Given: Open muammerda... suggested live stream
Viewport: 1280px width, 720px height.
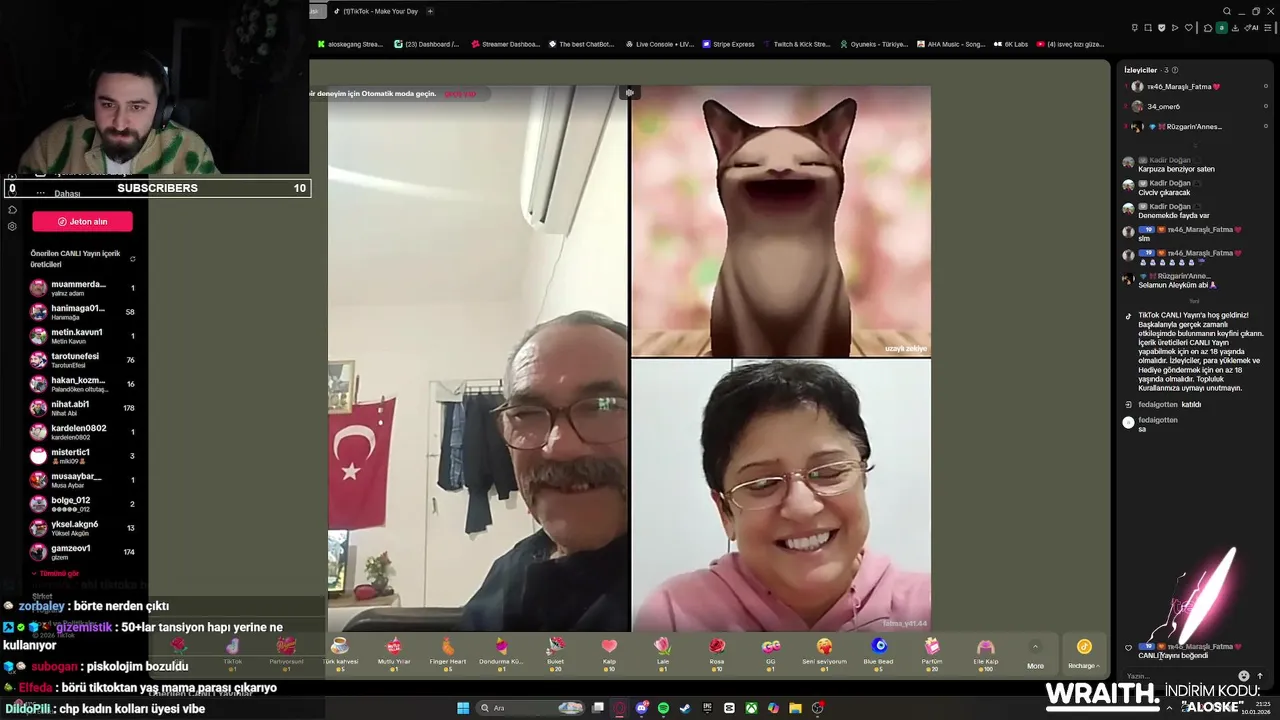Looking at the screenshot, I should [x=82, y=288].
